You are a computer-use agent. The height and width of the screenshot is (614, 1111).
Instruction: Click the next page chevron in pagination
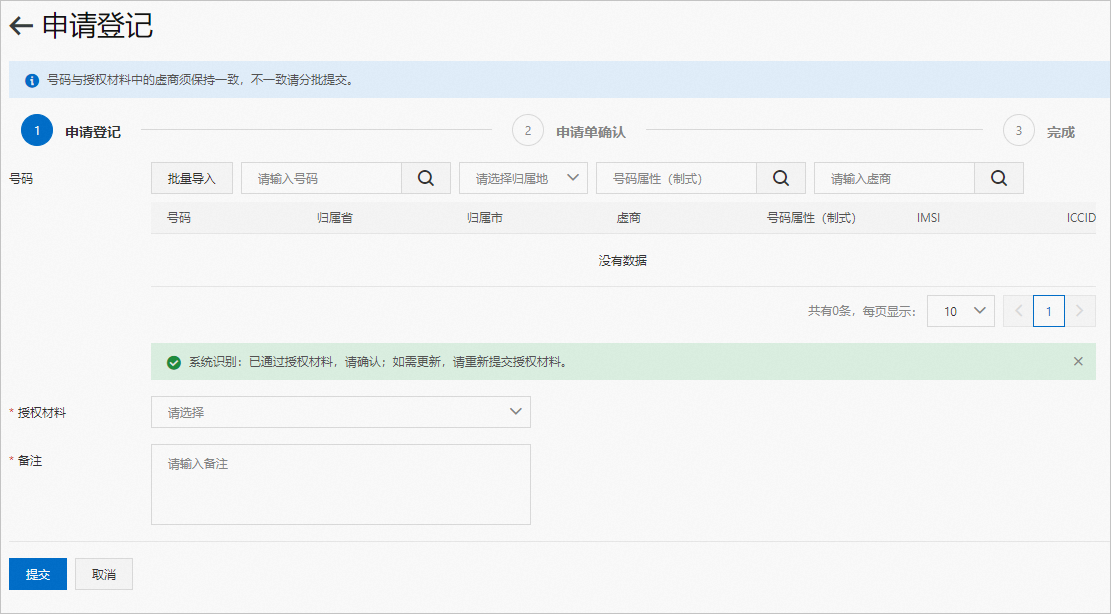[1080, 310]
